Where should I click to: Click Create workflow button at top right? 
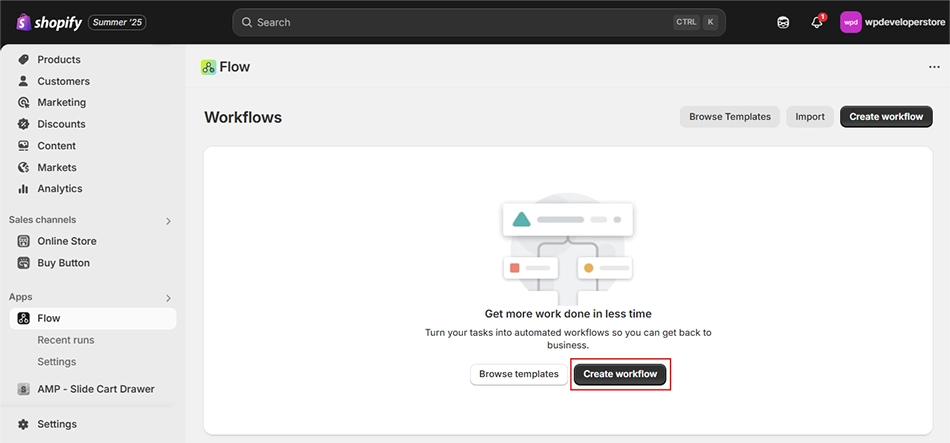(x=886, y=116)
